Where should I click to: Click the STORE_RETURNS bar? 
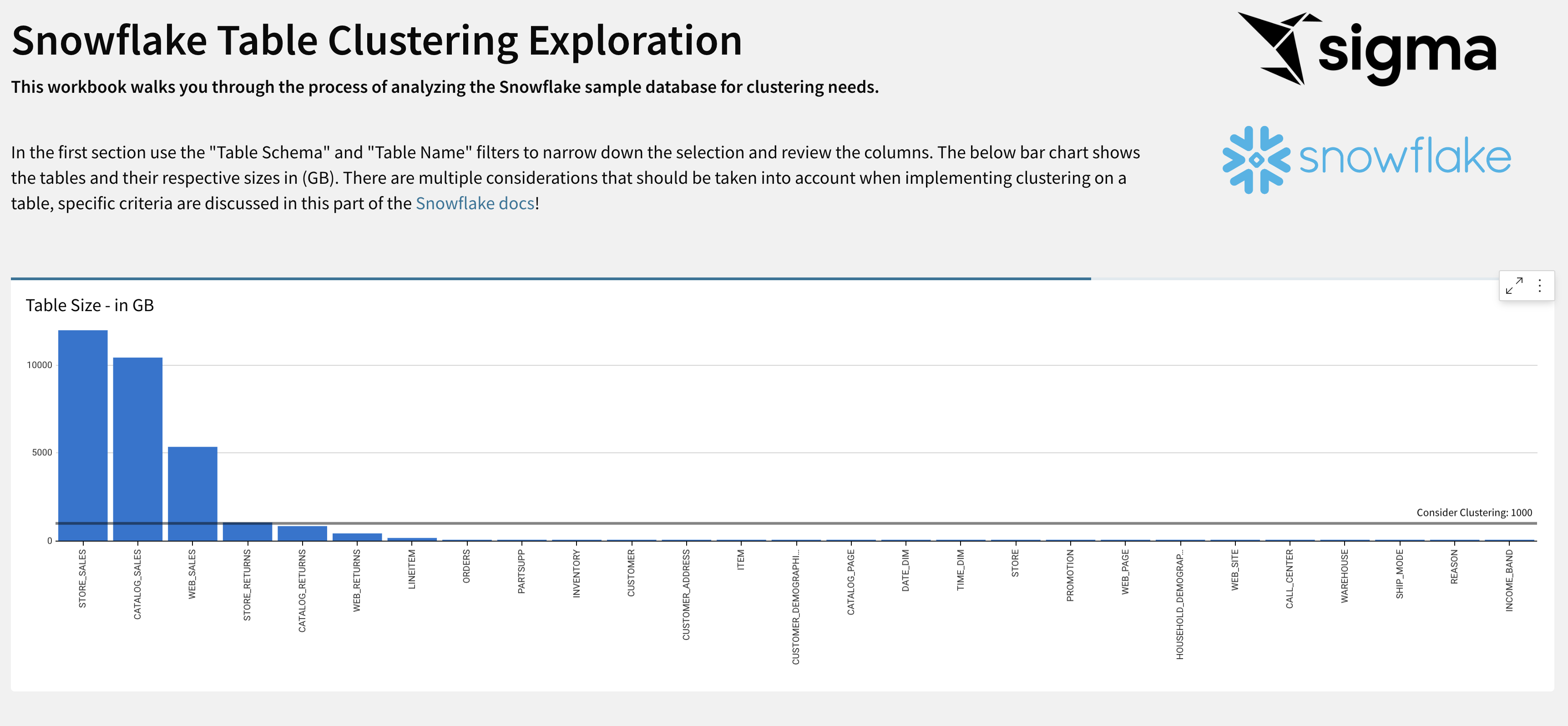(247, 532)
